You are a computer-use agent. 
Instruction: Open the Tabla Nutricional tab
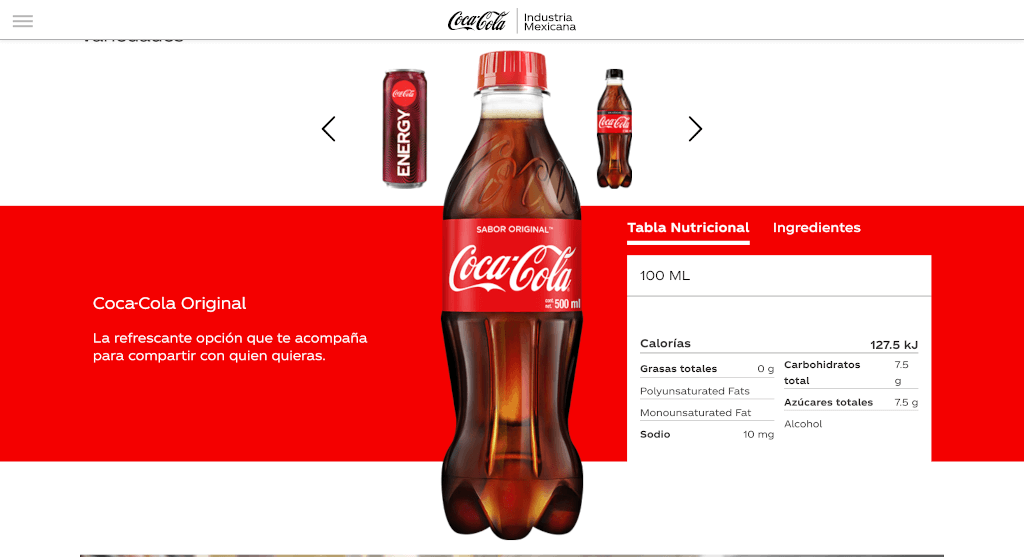688,229
